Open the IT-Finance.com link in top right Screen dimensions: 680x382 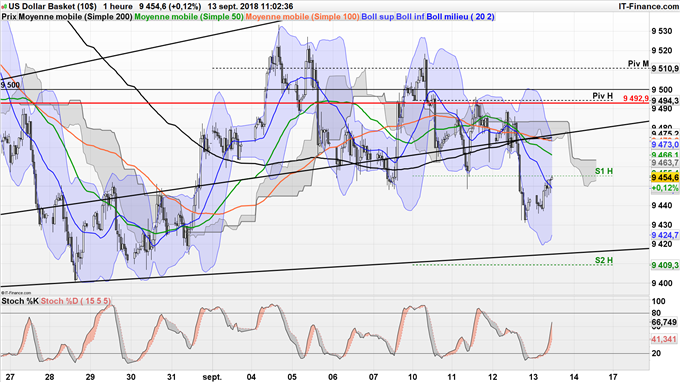648,7
